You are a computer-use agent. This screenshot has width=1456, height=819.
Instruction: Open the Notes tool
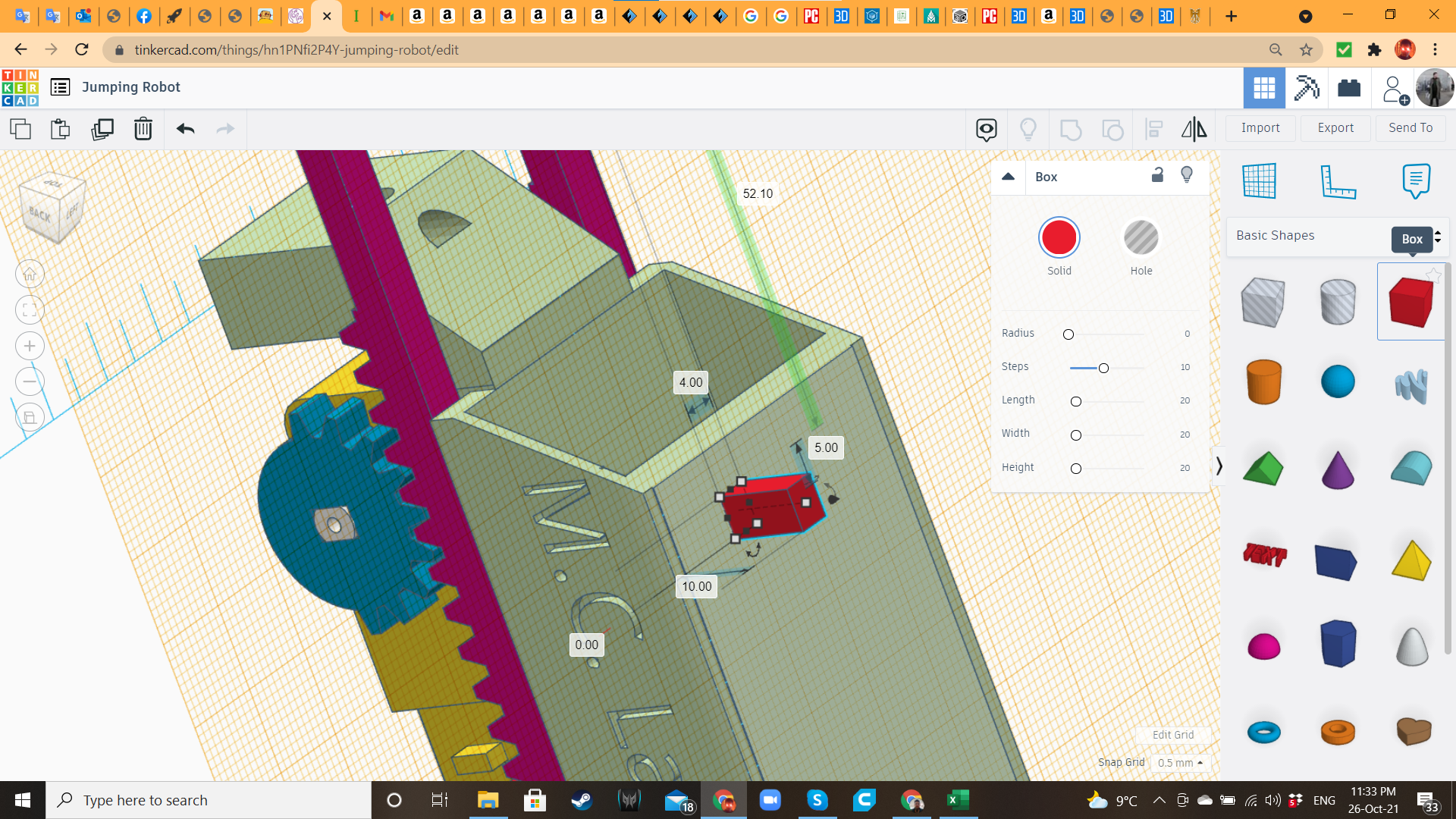tap(1416, 180)
